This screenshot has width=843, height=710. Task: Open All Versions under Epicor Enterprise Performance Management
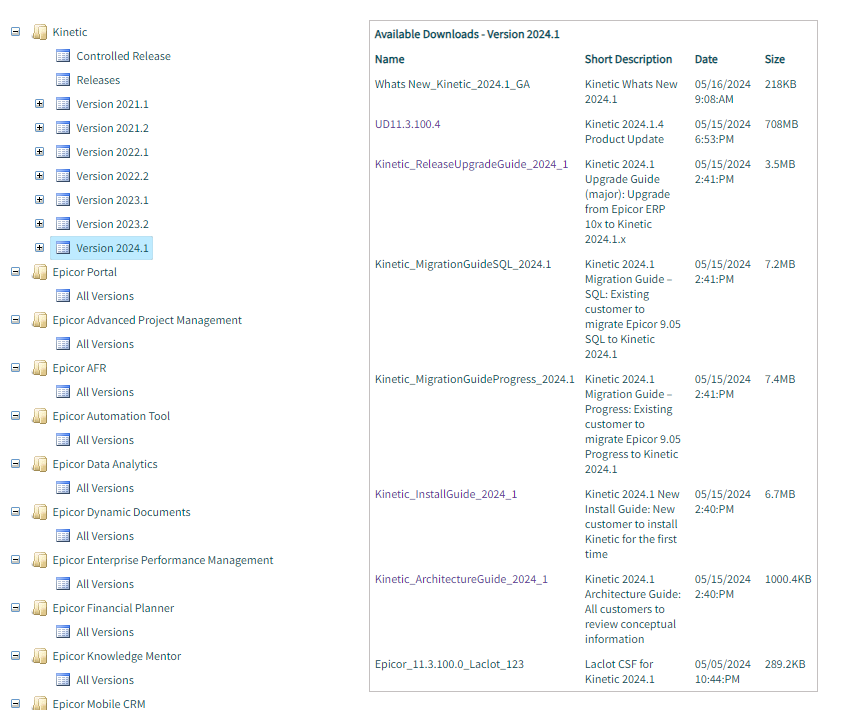pyautogui.click(x=105, y=584)
